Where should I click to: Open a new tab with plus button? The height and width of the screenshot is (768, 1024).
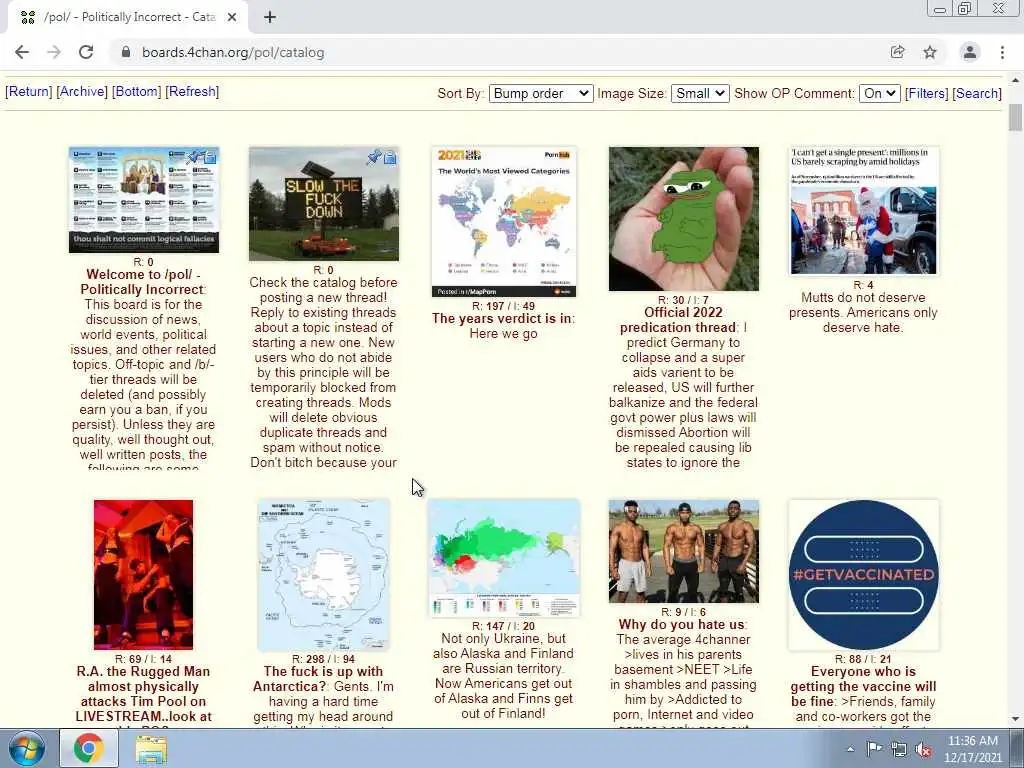click(270, 17)
